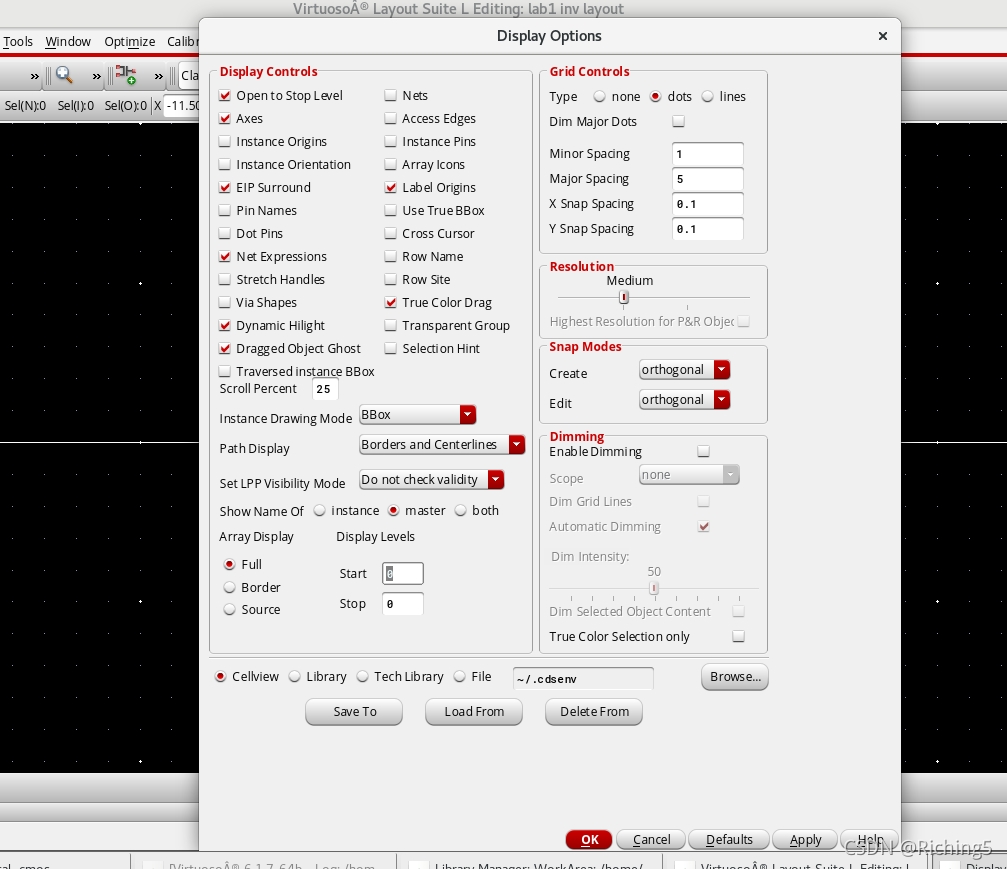Expand the Path Display dropdown
This screenshot has height=869, width=1007.
coord(442,445)
